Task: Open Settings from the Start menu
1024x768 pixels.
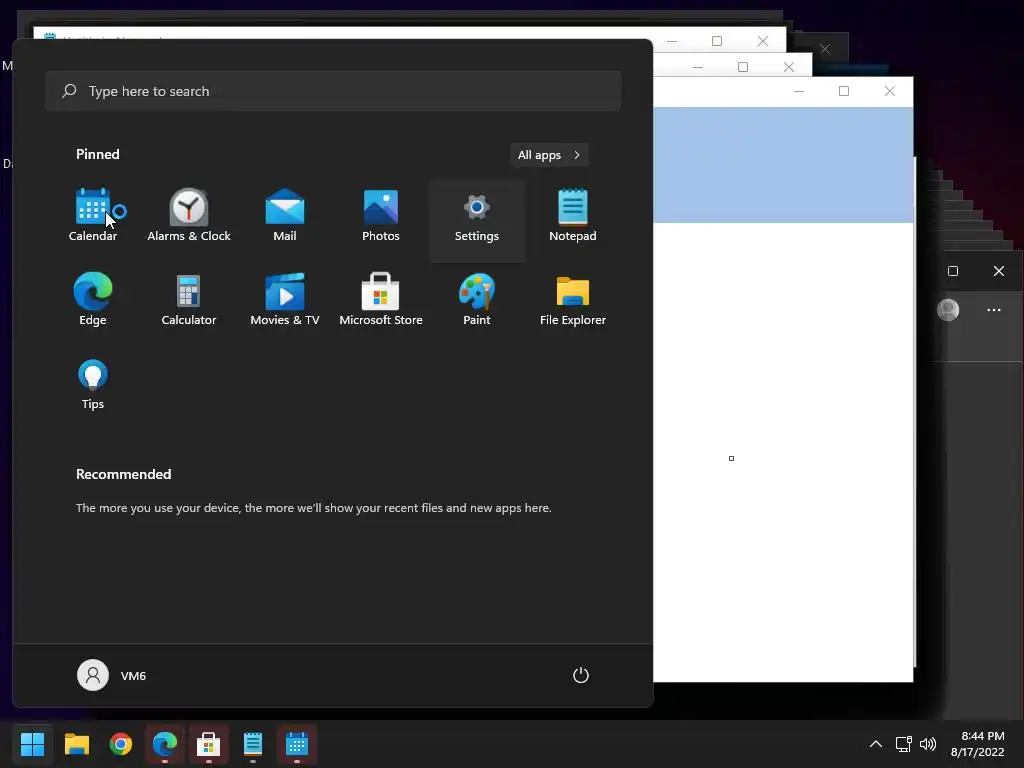Action: [477, 221]
